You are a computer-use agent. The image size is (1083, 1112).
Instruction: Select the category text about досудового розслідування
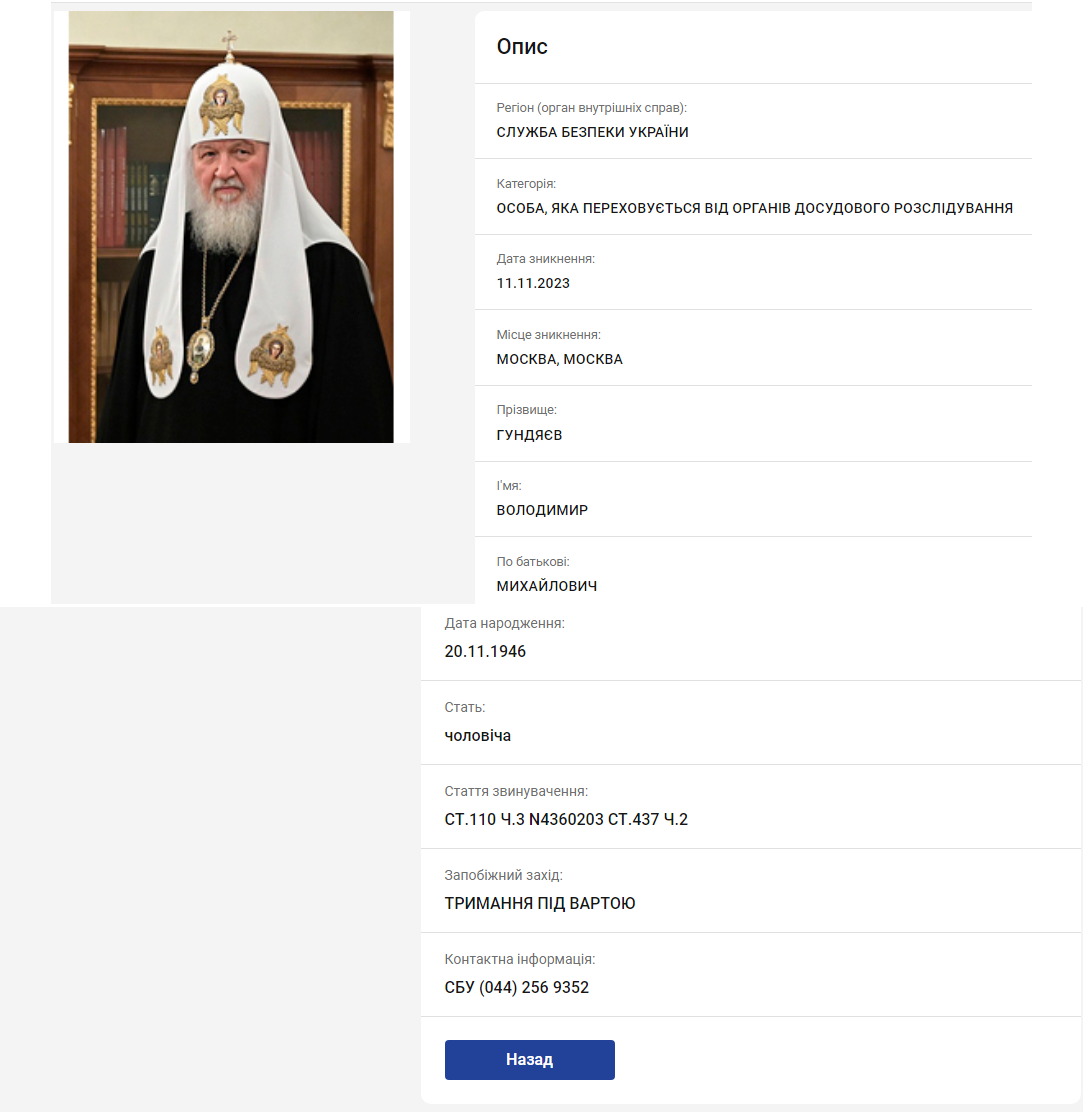coord(755,208)
